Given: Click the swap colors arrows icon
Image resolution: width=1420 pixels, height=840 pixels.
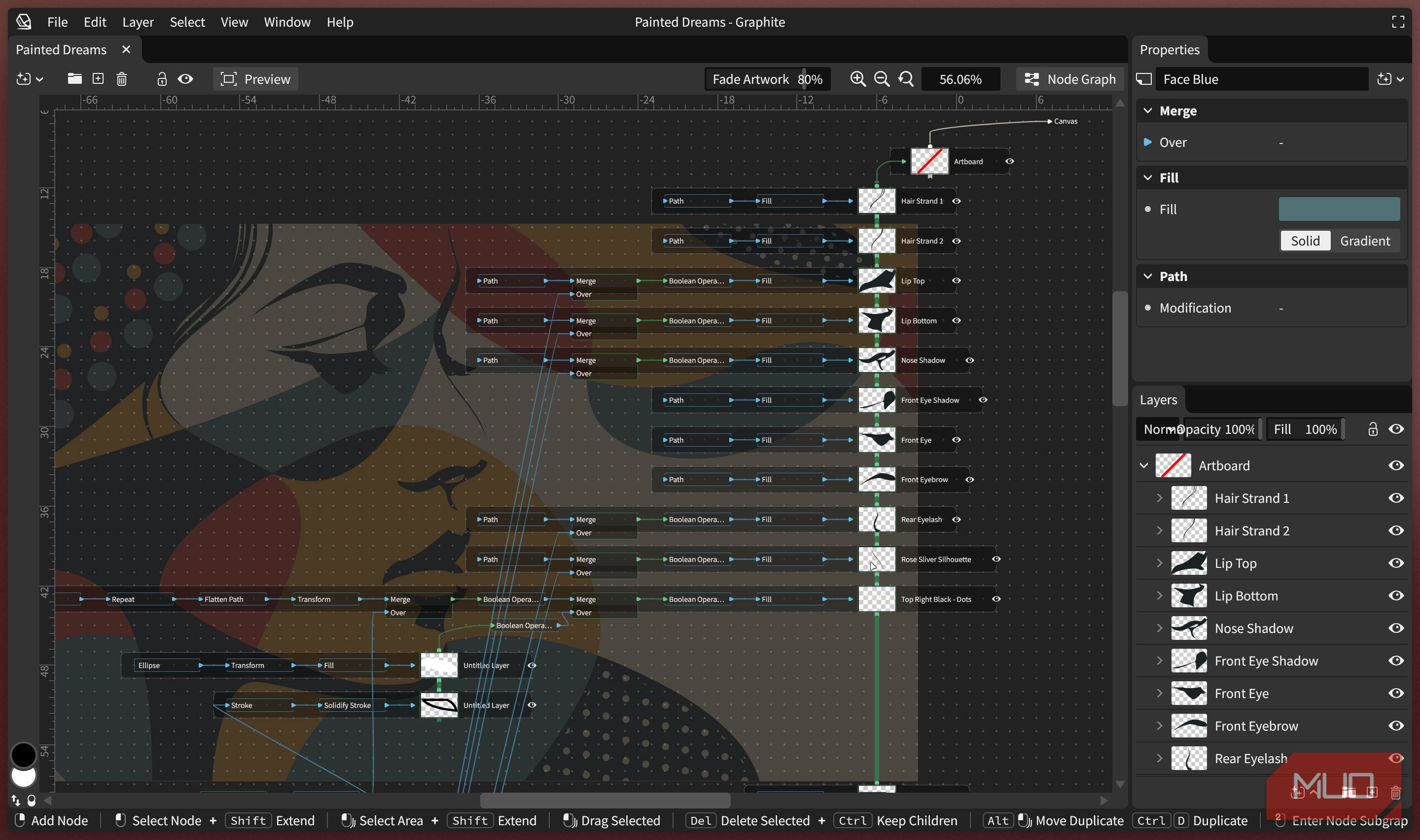Looking at the screenshot, I should click(x=16, y=801).
